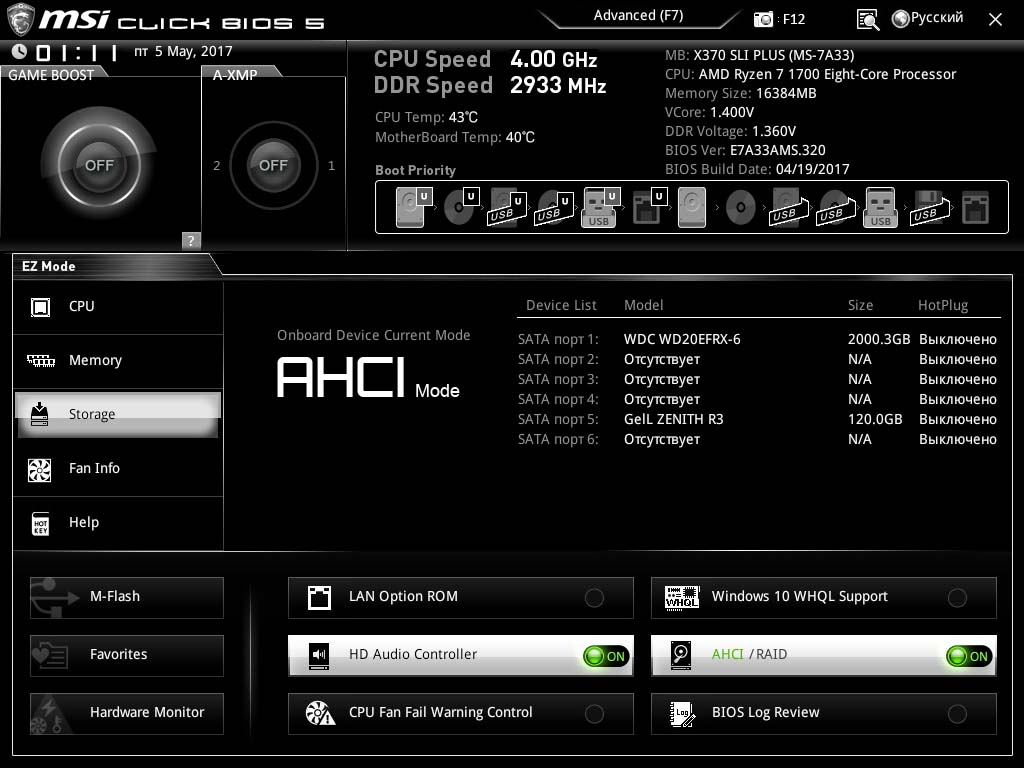
Task: Launch M-Flash
Action: pos(127,597)
